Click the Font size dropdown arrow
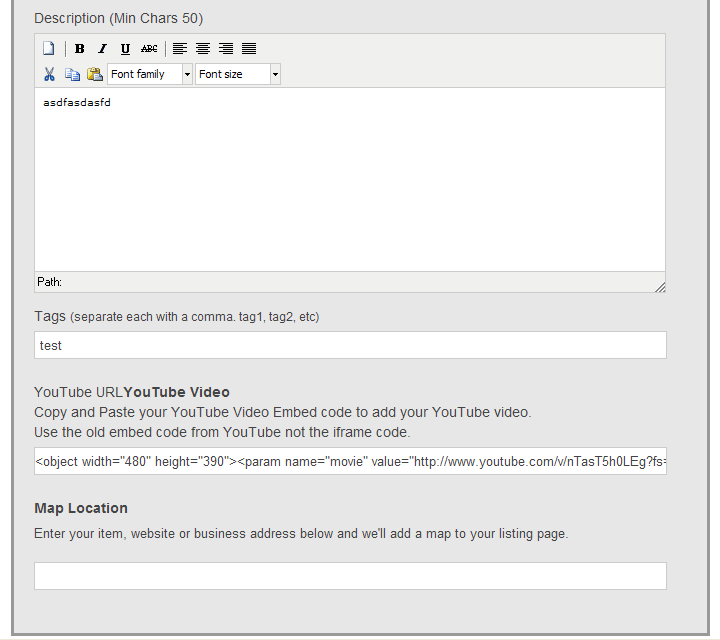 click(x=275, y=74)
